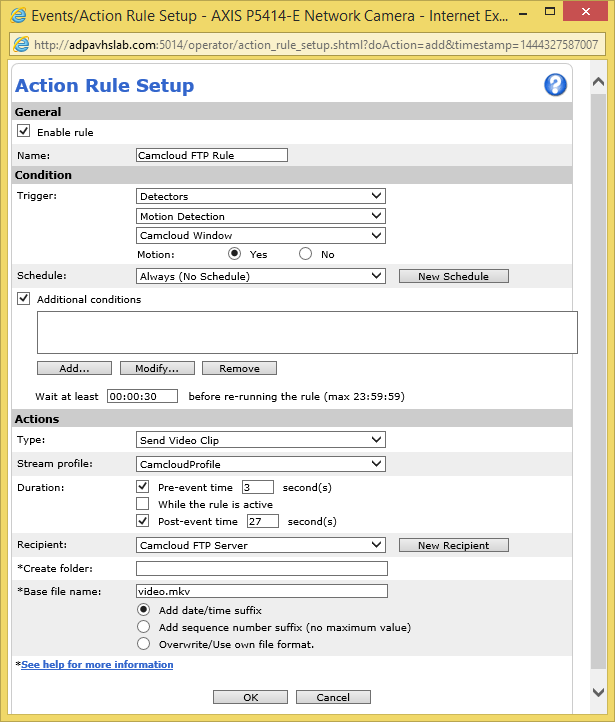The image size is (615, 722).
Task: Toggle the Pre-event time checkbox
Action: pyautogui.click(x=143, y=486)
